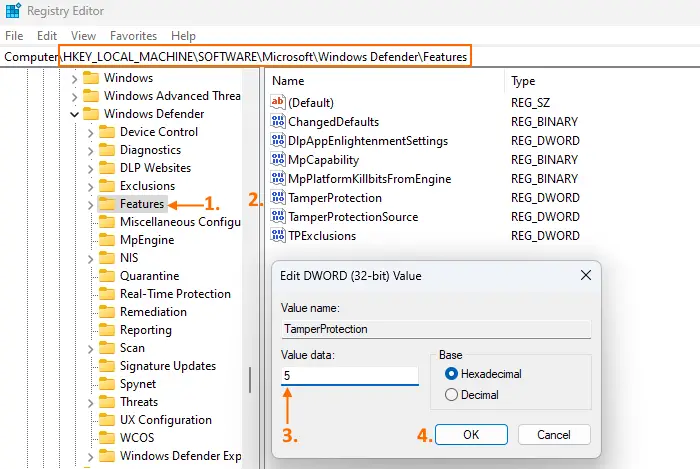Viewport: 700px width, 469px height.
Task: Click the DlpAppEnlightenmentSettings value icon
Action: tap(278, 140)
